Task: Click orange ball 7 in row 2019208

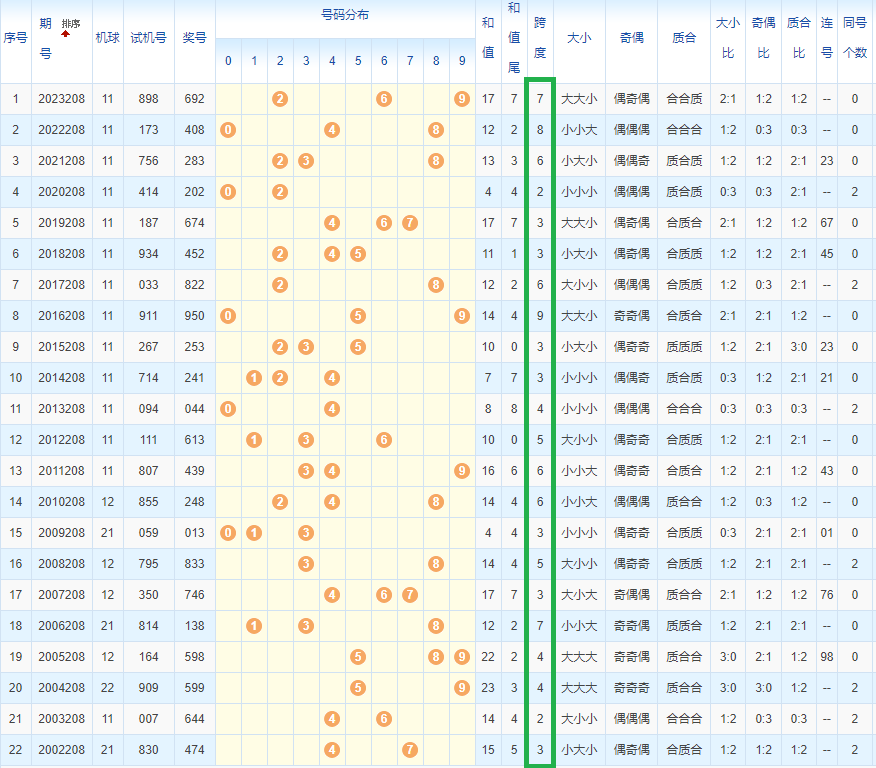Action: (x=409, y=222)
